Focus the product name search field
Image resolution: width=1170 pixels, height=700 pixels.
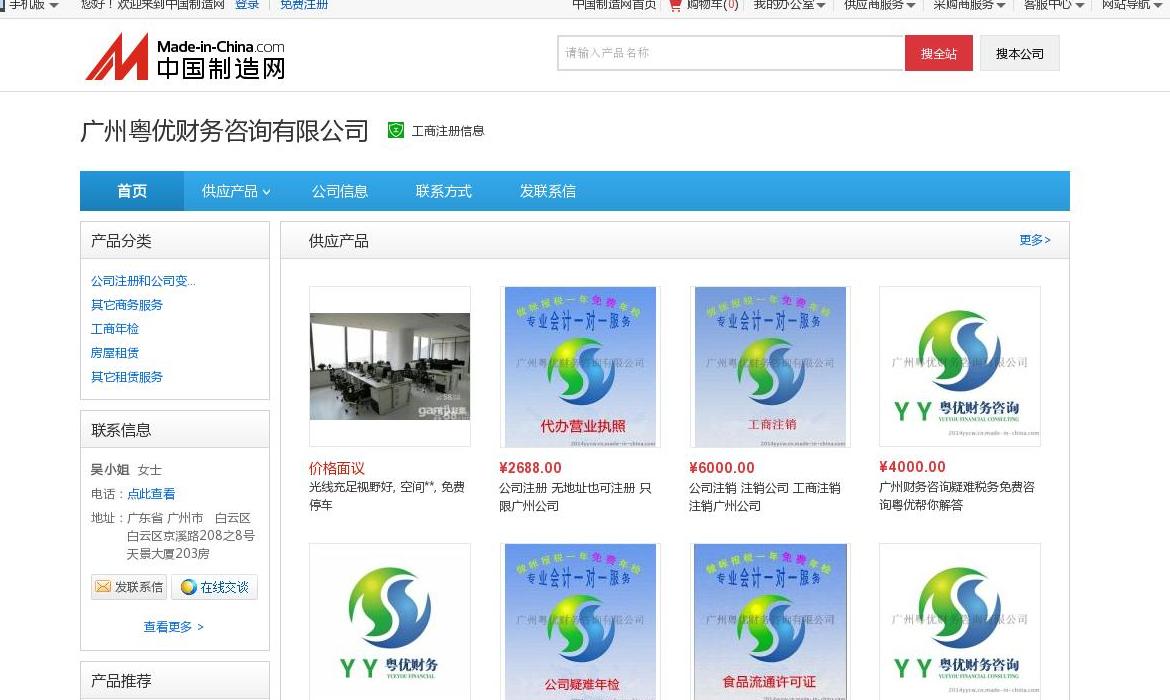pyautogui.click(x=731, y=53)
